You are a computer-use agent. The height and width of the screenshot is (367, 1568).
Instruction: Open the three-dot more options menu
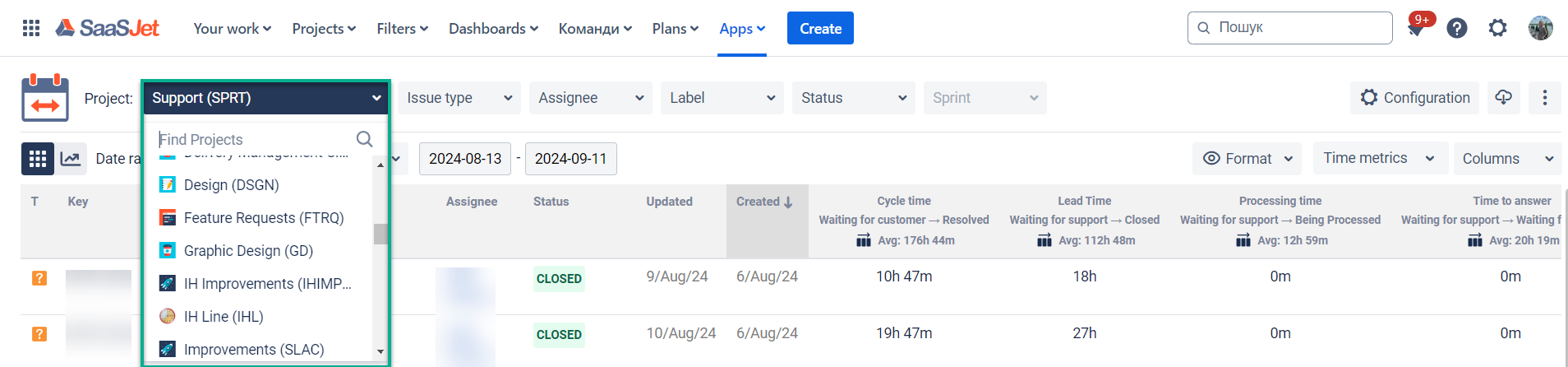coord(1545,98)
